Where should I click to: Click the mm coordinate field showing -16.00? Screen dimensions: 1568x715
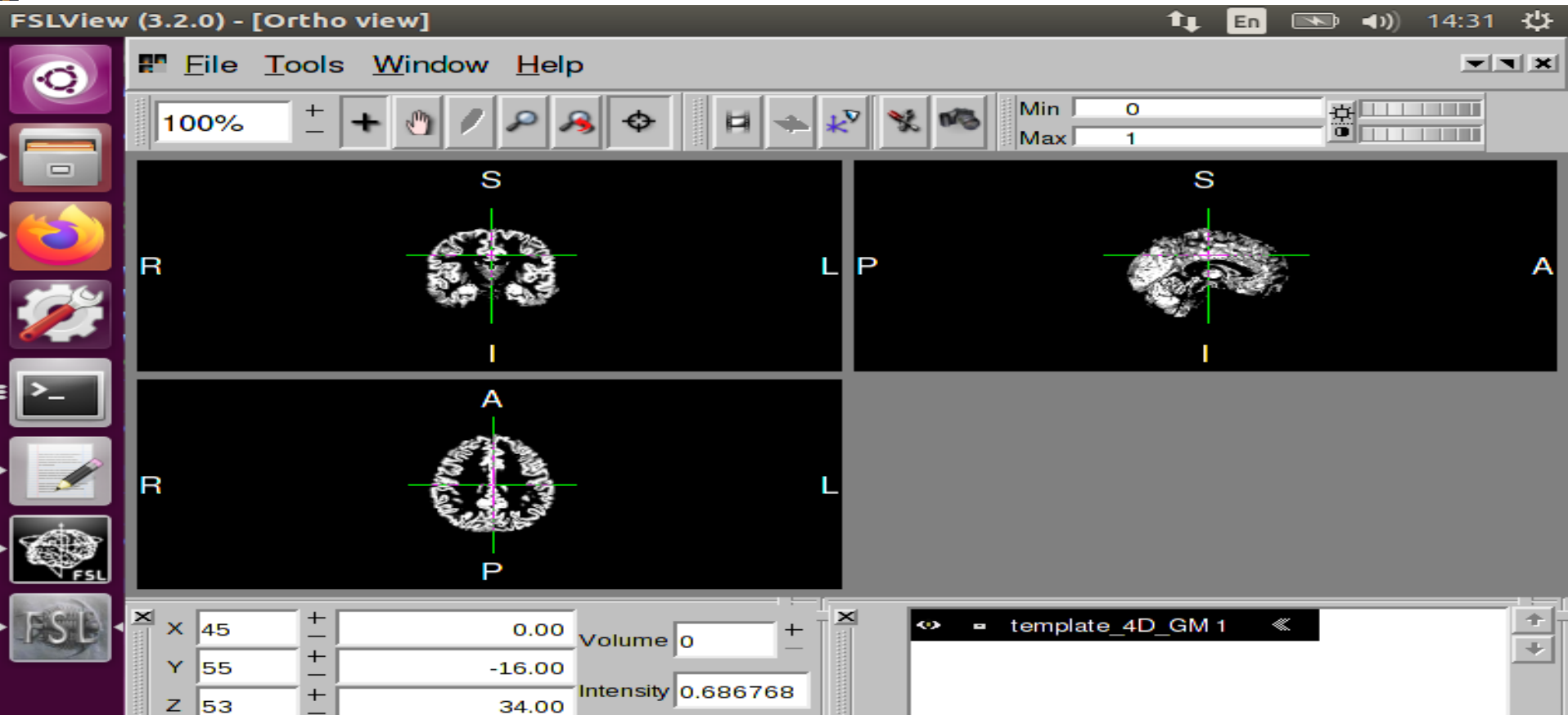pos(456,667)
